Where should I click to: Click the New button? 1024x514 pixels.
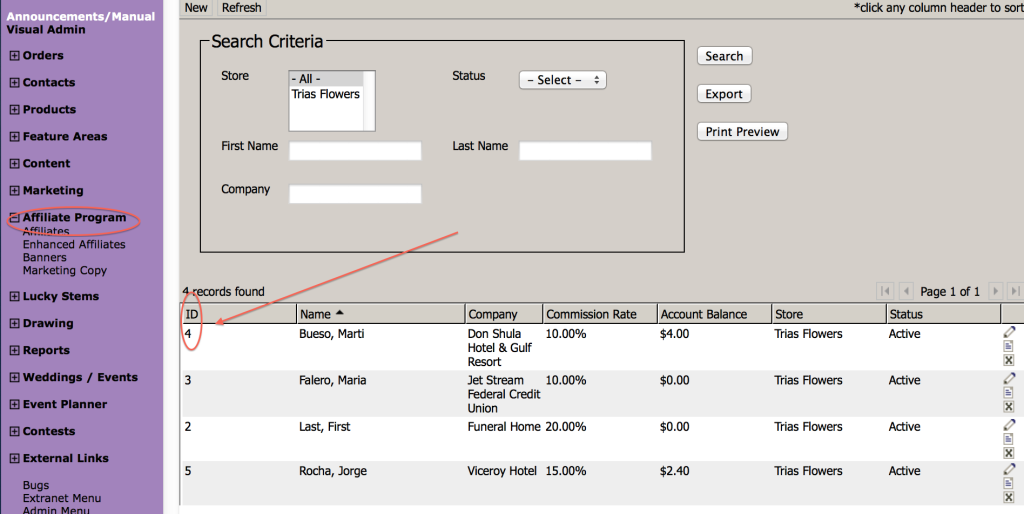pyautogui.click(x=196, y=8)
